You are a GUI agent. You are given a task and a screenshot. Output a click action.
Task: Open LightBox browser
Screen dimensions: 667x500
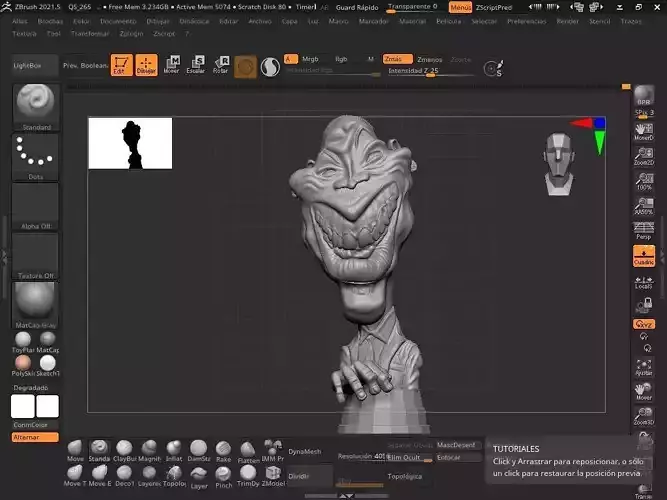(35, 66)
